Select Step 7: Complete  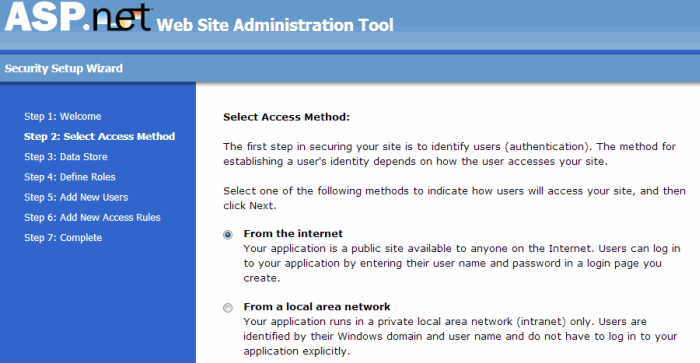tap(63, 238)
